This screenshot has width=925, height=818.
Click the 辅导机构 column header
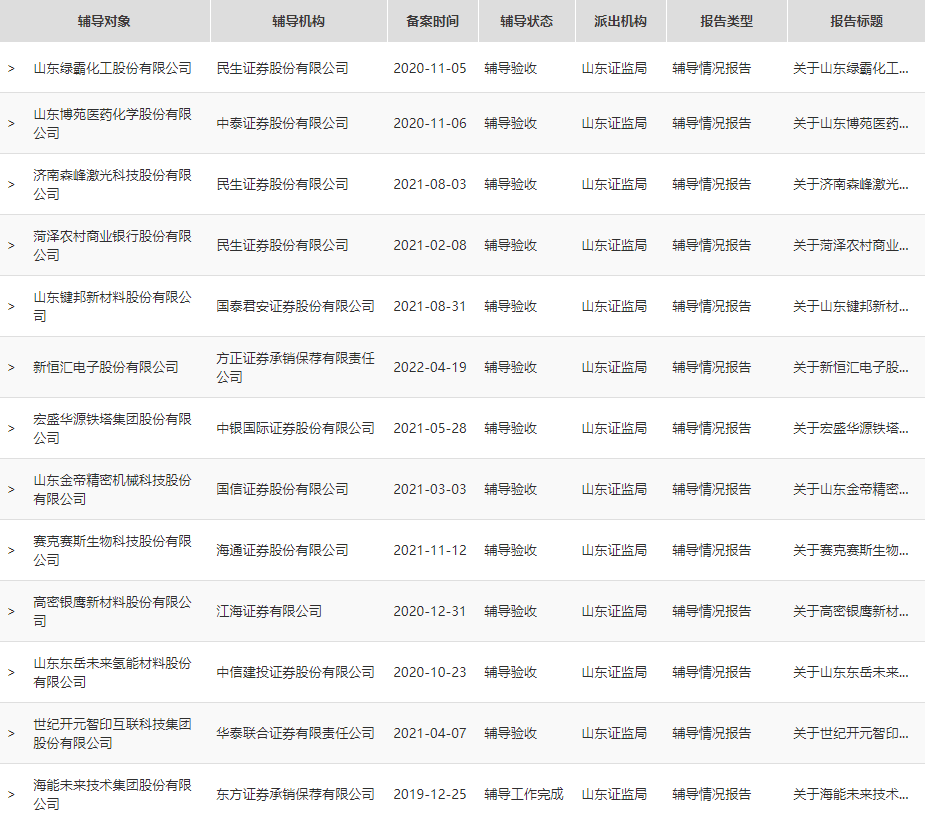coord(299,21)
